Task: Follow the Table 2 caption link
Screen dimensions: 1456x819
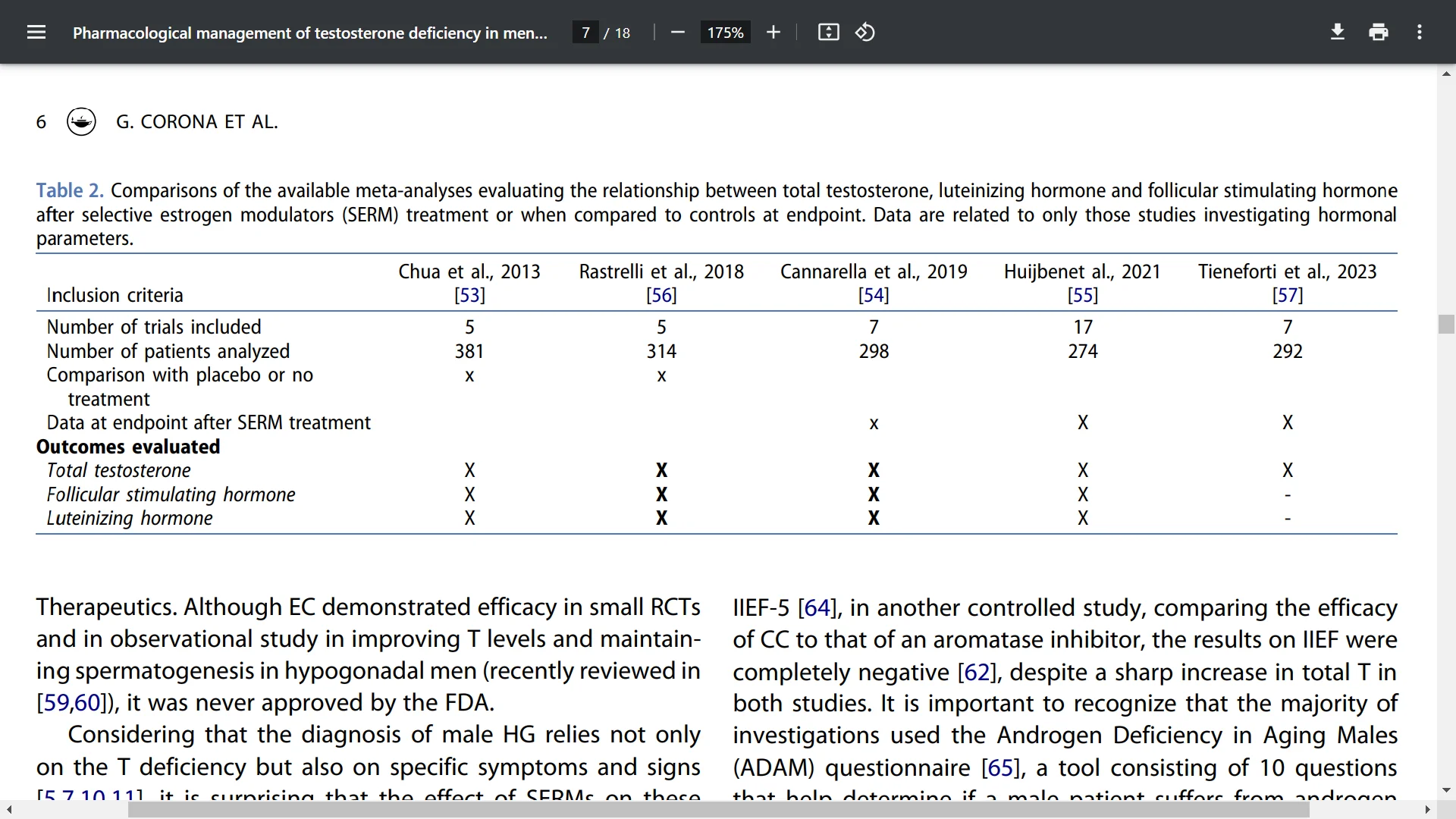Action: pos(70,190)
